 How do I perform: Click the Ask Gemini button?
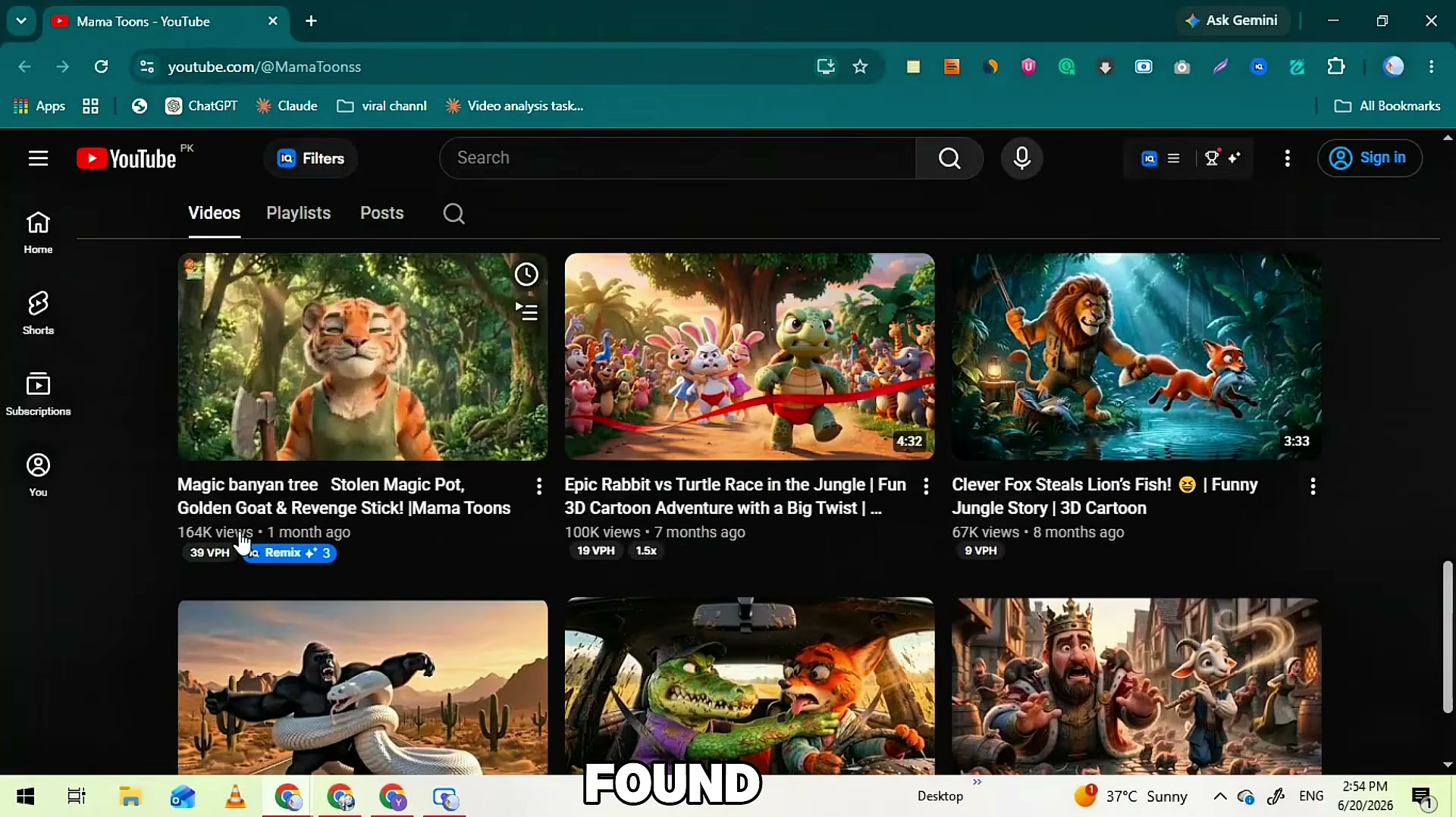click(1232, 20)
